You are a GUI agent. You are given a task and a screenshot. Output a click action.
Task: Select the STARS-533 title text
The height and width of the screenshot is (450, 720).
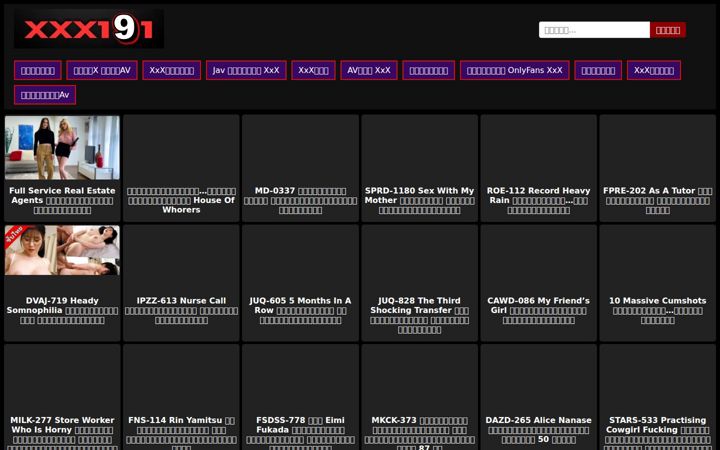[x=658, y=434]
